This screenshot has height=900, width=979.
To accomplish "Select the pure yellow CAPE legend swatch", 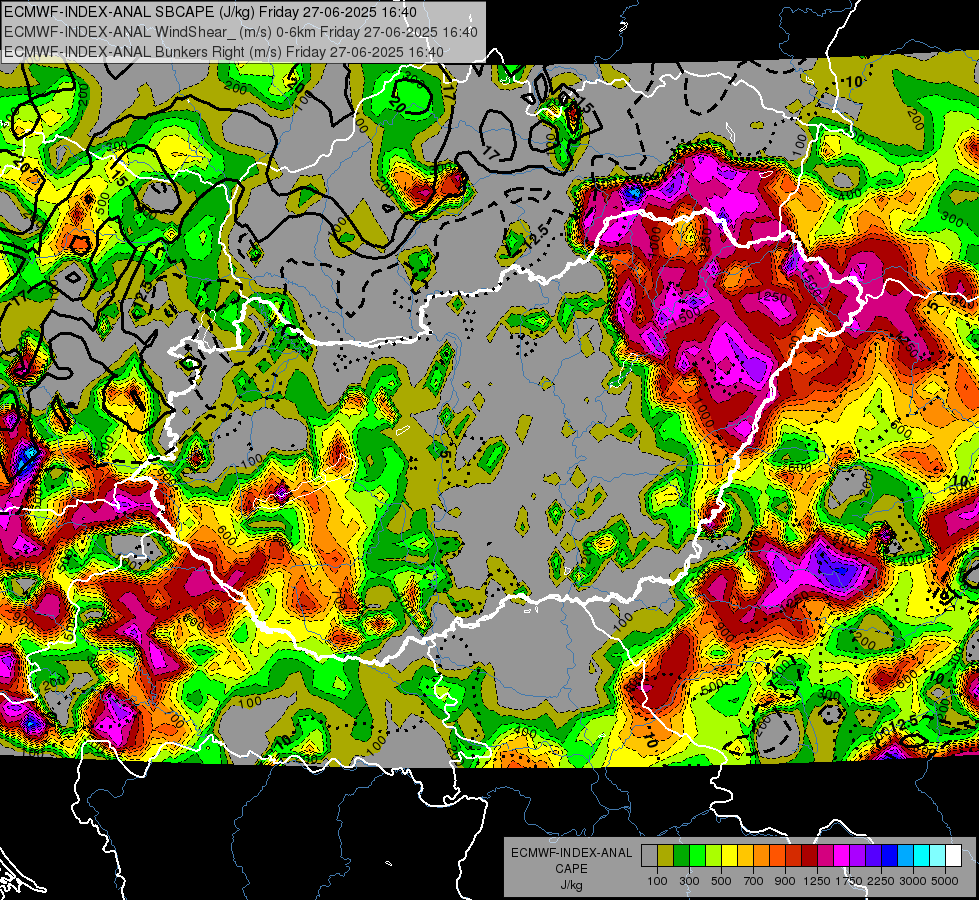I will tap(729, 856).
